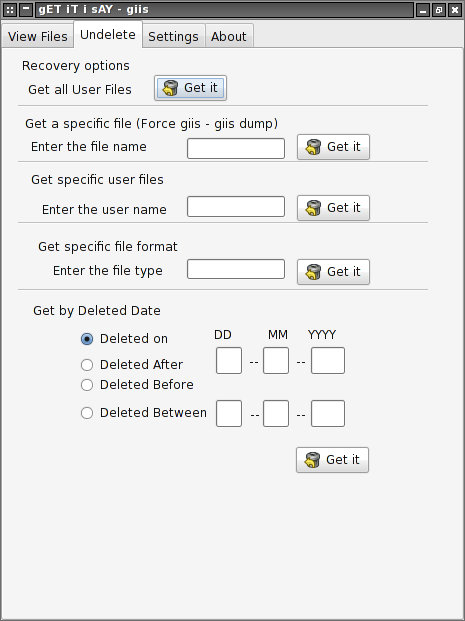This screenshot has width=465, height=621.
Task: Focus the Enter the user name field
Action: [x=236, y=207]
